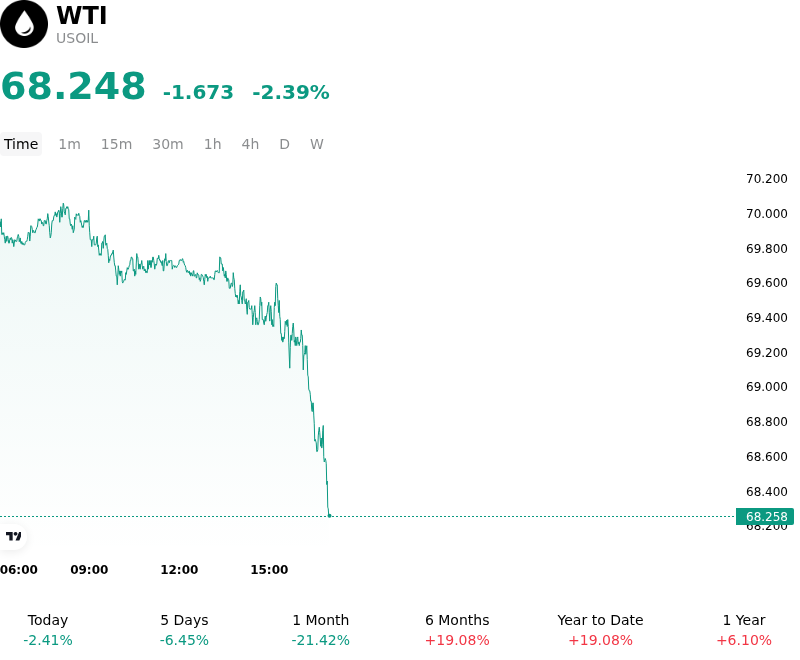Image resolution: width=800 pixels, height=660 pixels.
Task: Show 5 Days performance range
Action: point(184,630)
